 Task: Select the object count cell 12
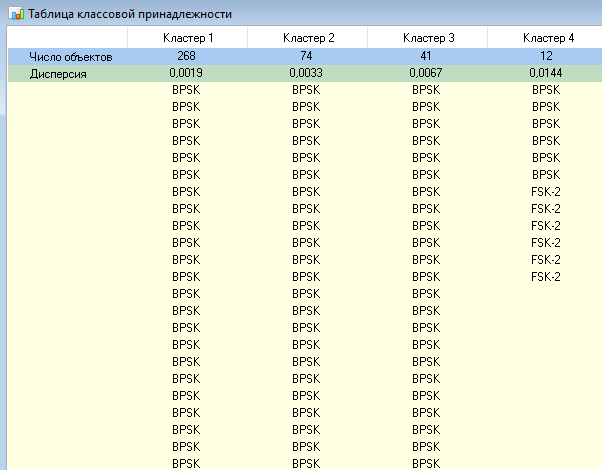pyautogui.click(x=546, y=56)
